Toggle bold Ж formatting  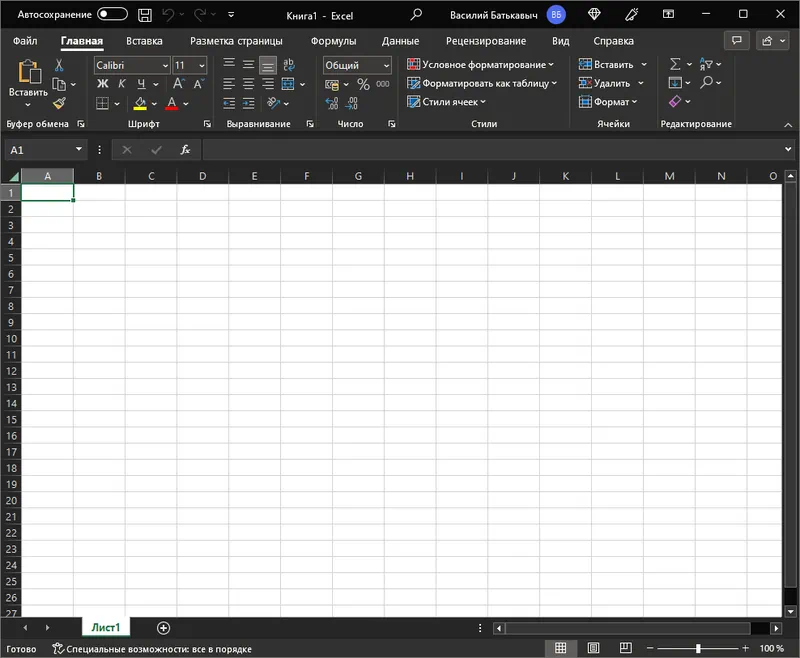102,84
